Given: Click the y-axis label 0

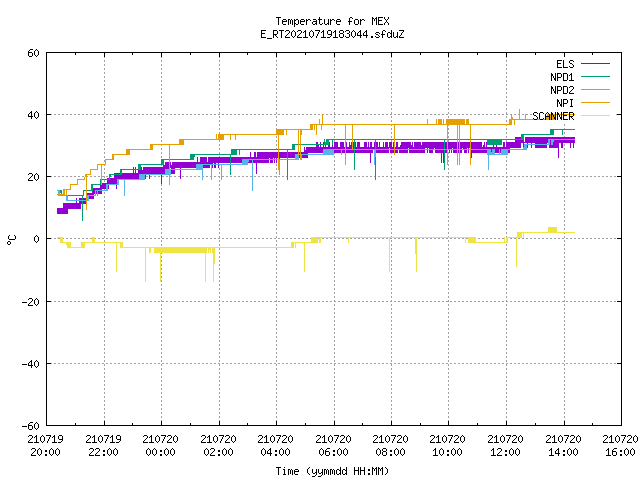Looking at the screenshot, I should (37, 239).
